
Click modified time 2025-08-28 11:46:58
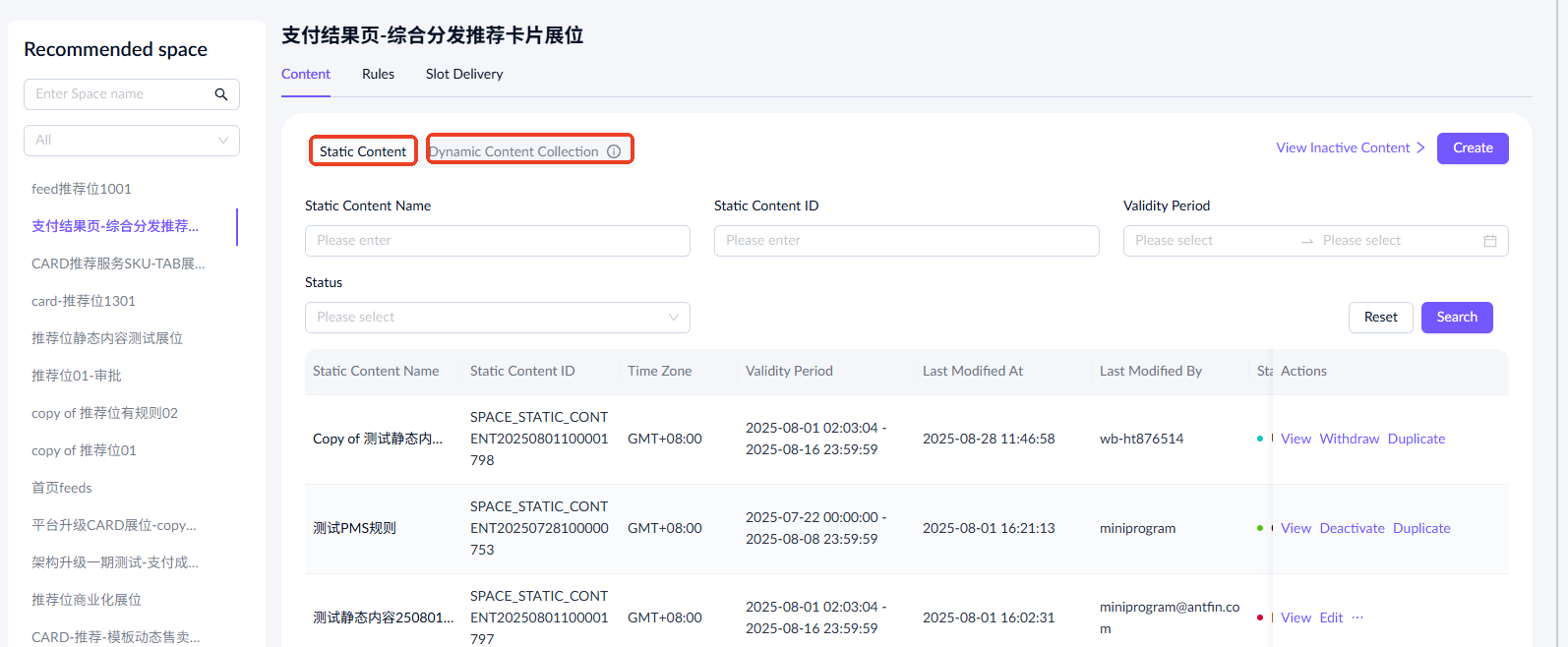coord(989,439)
